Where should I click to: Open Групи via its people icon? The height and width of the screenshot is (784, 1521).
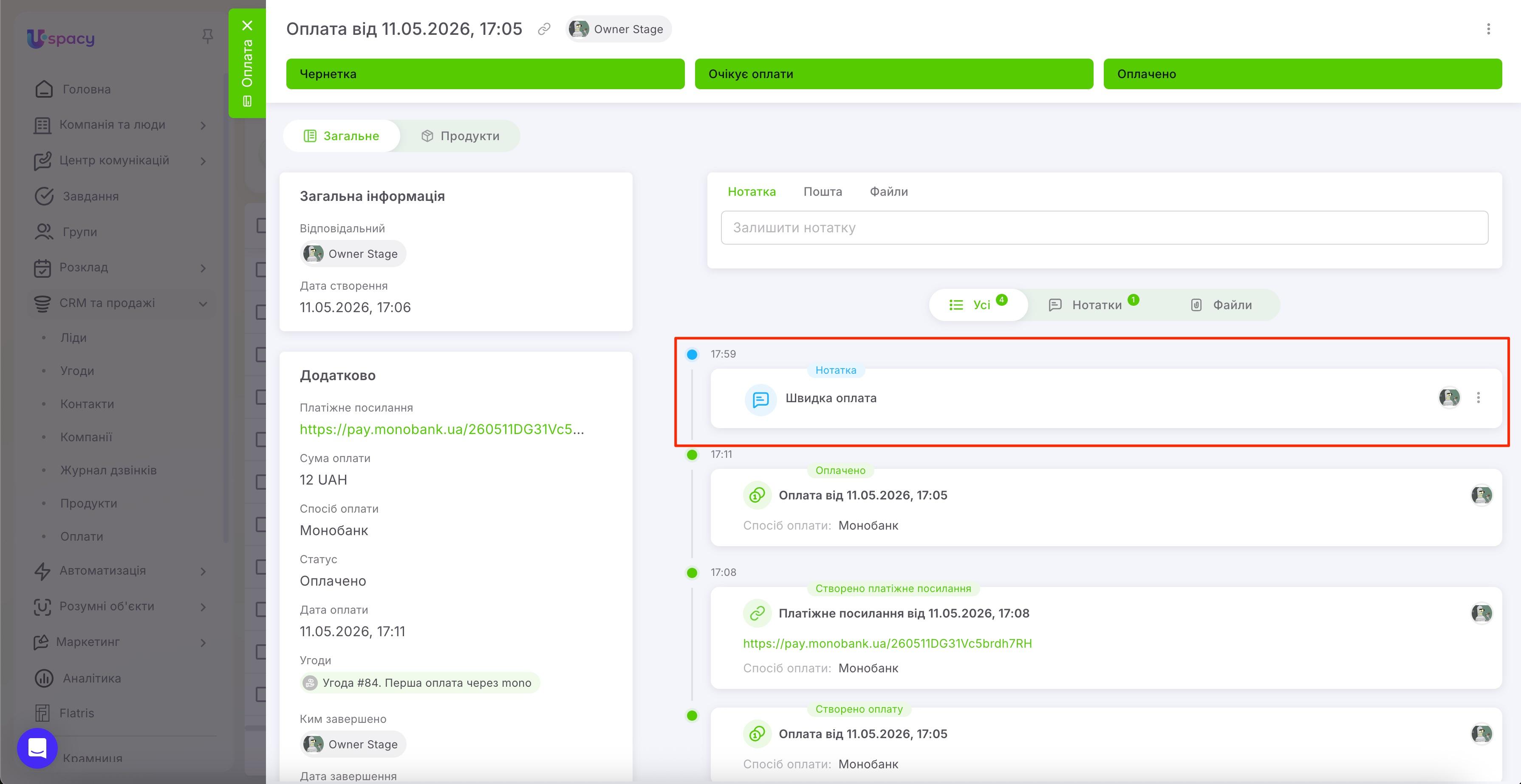tap(44, 232)
